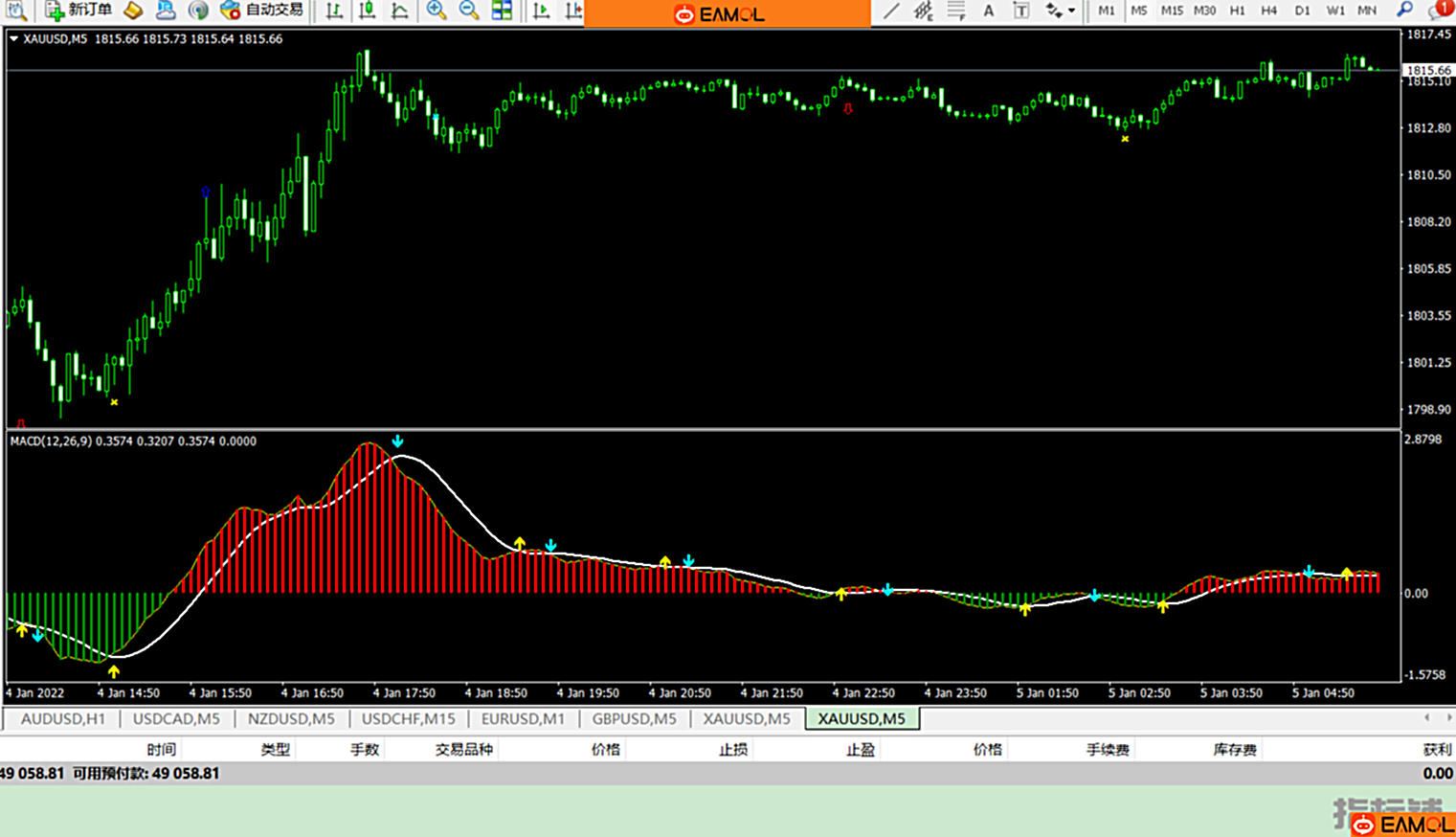
Task: Click the 获利 column header
Action: point(1437,749)
